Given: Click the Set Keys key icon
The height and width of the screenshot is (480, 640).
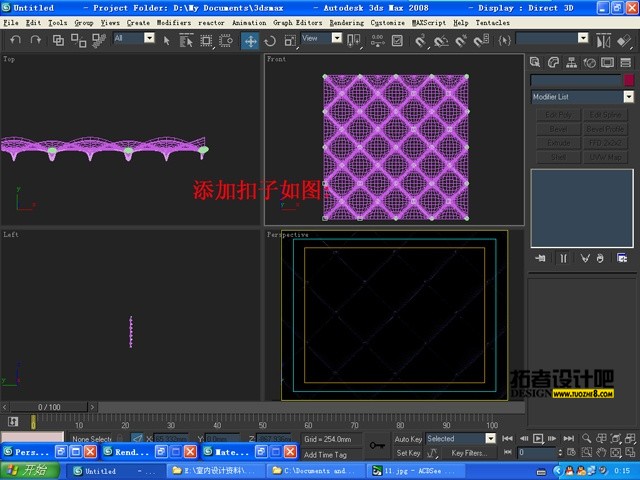Looking at the screenshot, I should tap(377, 445).
